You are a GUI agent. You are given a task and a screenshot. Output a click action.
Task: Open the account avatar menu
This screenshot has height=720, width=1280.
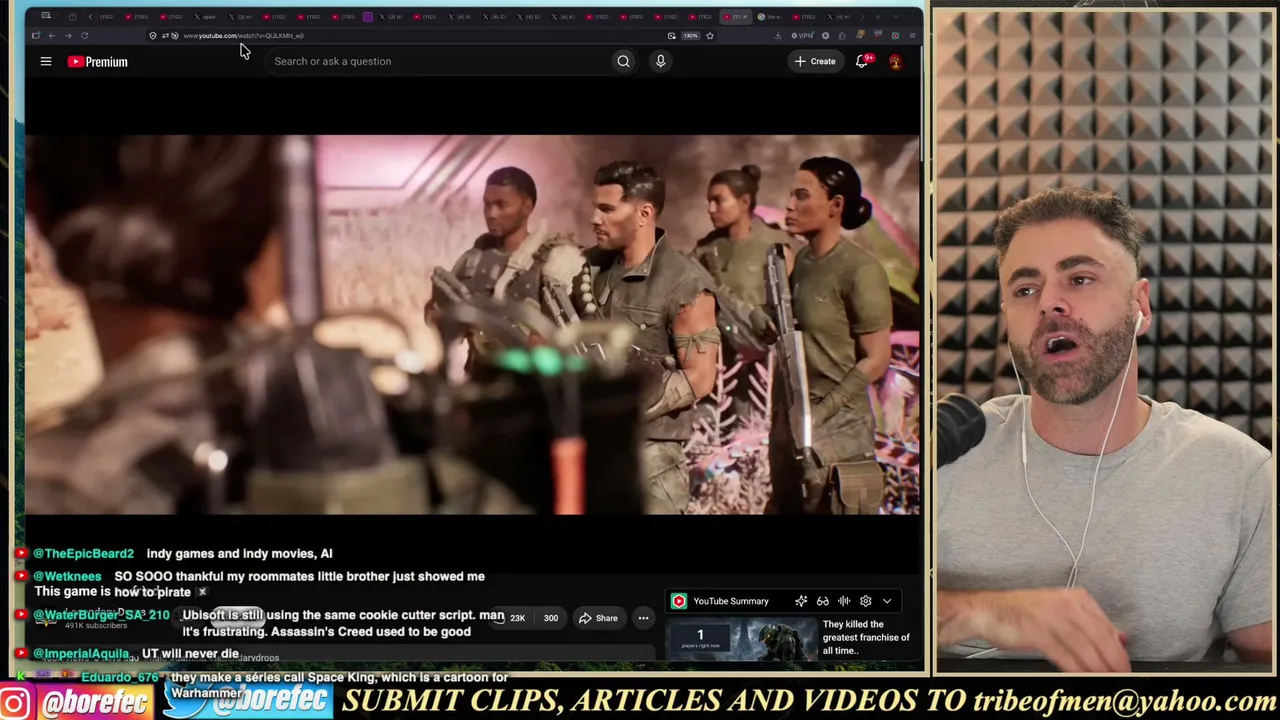point(895,62)
